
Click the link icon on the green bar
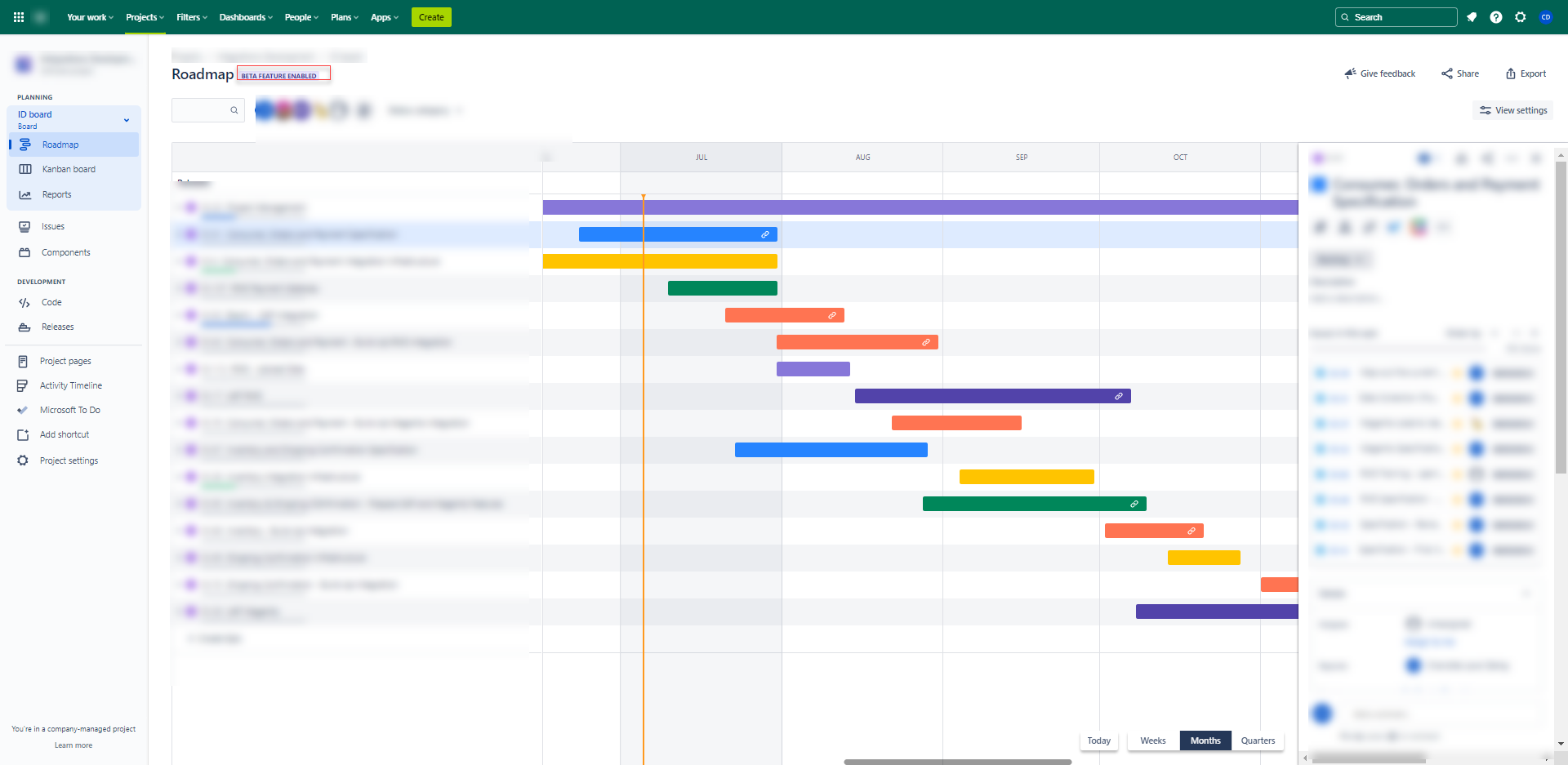(x=1134, y=504)
